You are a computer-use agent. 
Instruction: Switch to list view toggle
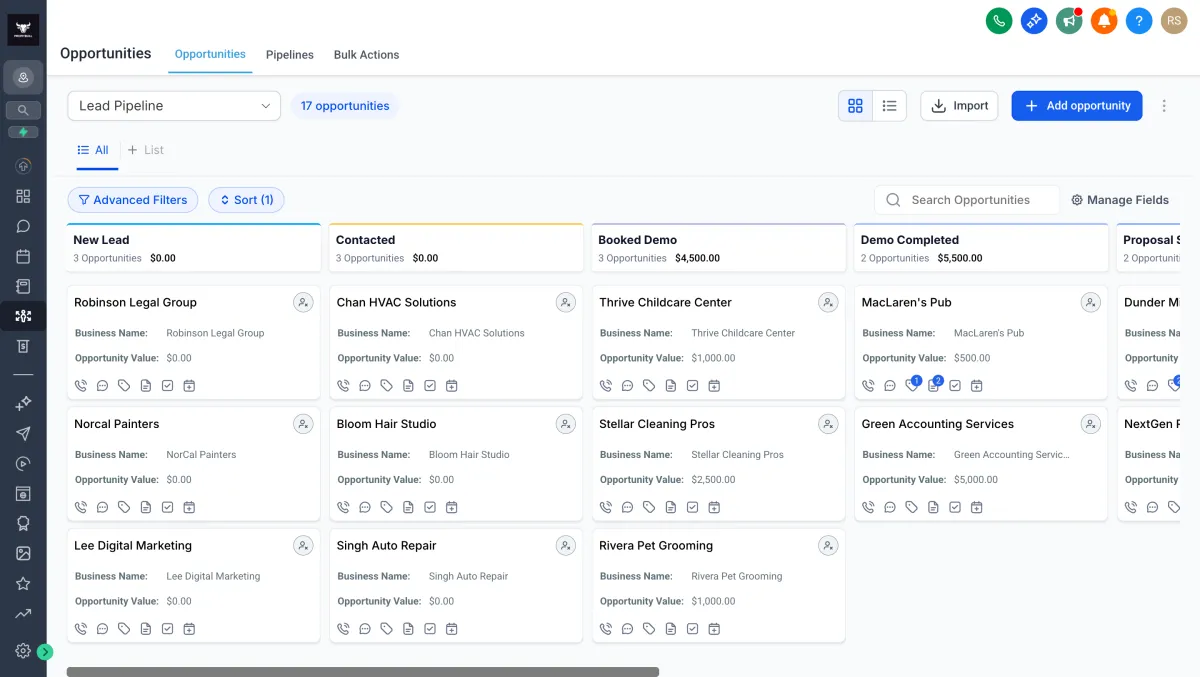point(889,106)
